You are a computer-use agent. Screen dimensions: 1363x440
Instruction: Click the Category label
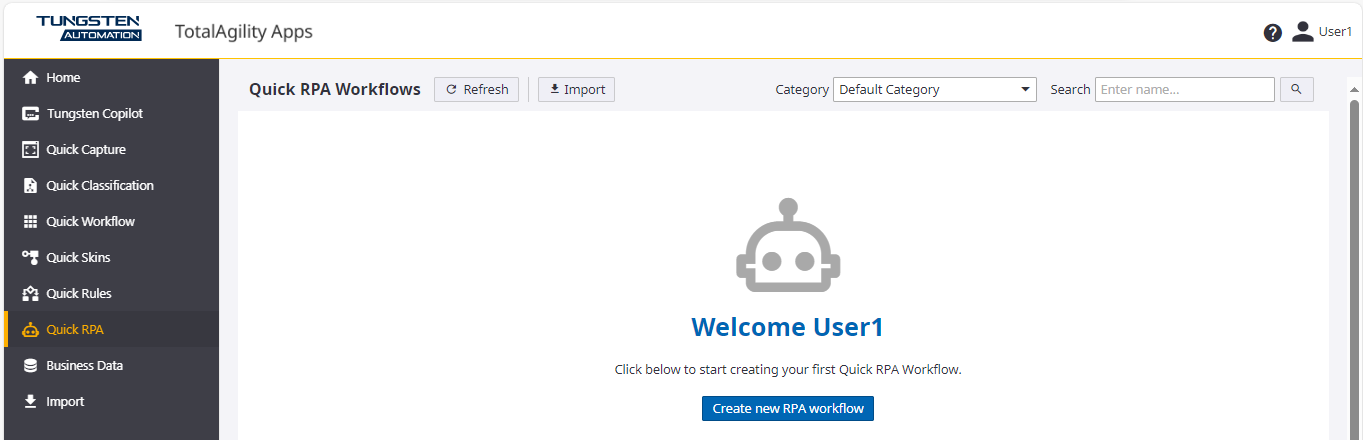[x=802, y=90]
